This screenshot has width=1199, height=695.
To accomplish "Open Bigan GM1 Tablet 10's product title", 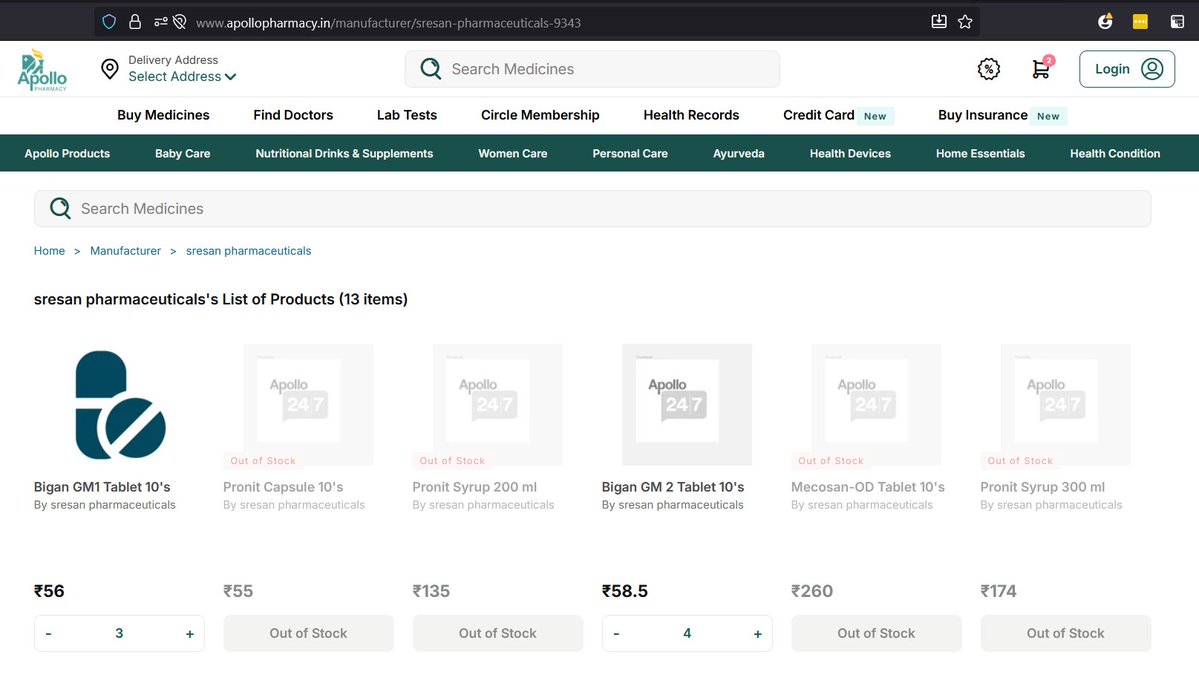I will tap(102, 487).
